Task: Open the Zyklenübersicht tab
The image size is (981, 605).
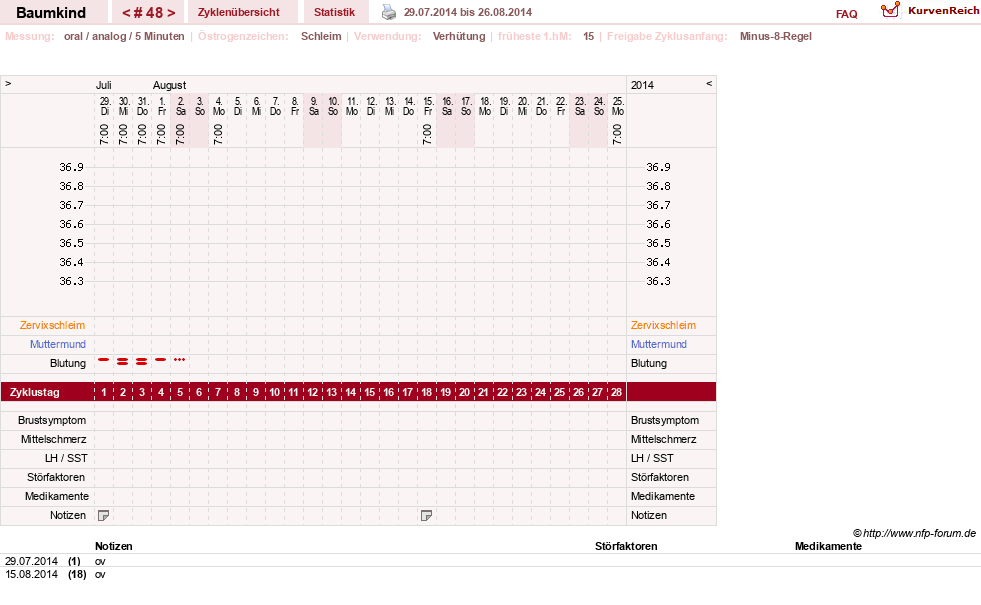Action: coord(238,13)
